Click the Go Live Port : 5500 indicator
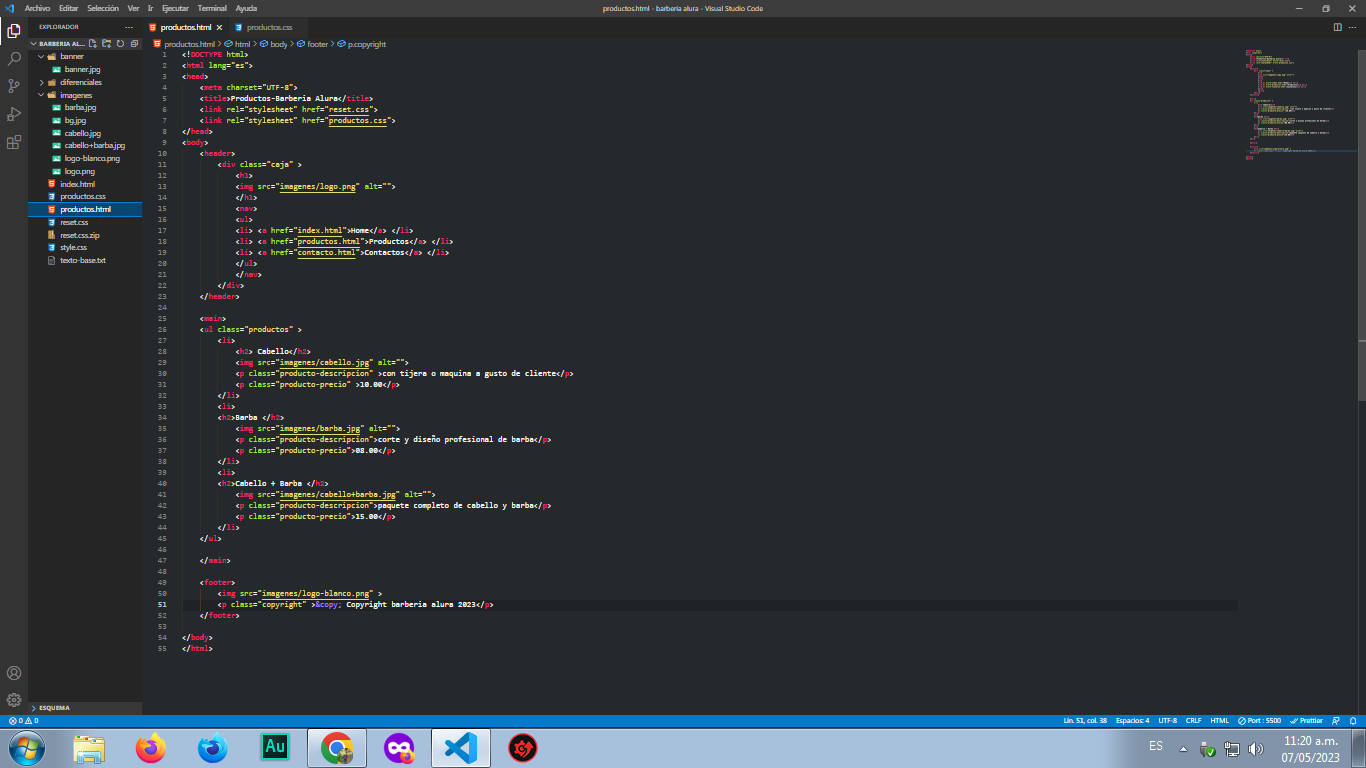1366x768 pixels. (1259, 720)
